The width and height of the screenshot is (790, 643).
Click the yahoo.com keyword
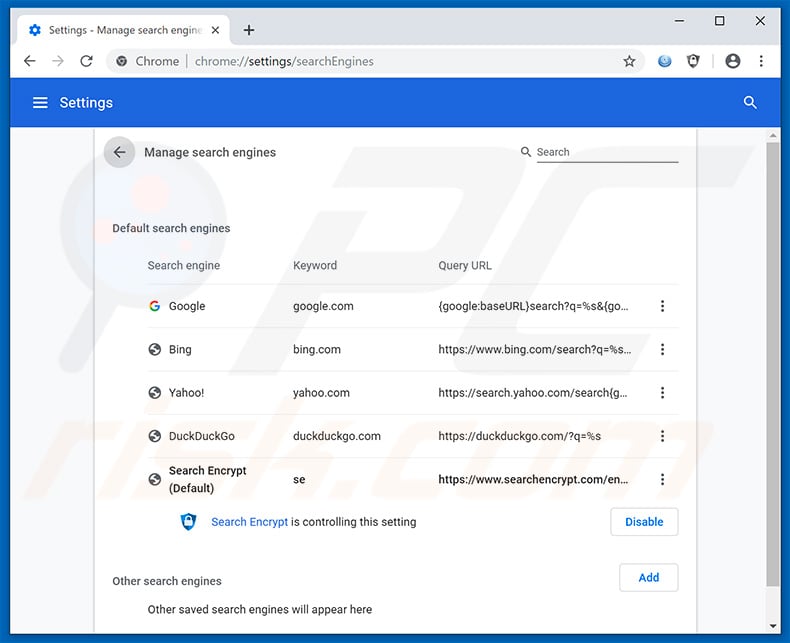pos(321,393)
